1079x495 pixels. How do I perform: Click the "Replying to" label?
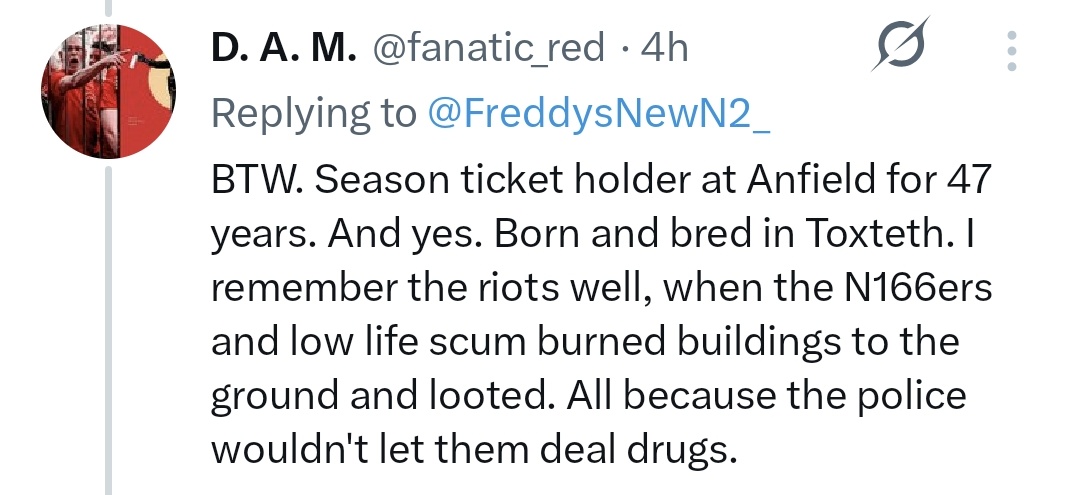click(x=314, y=114)
